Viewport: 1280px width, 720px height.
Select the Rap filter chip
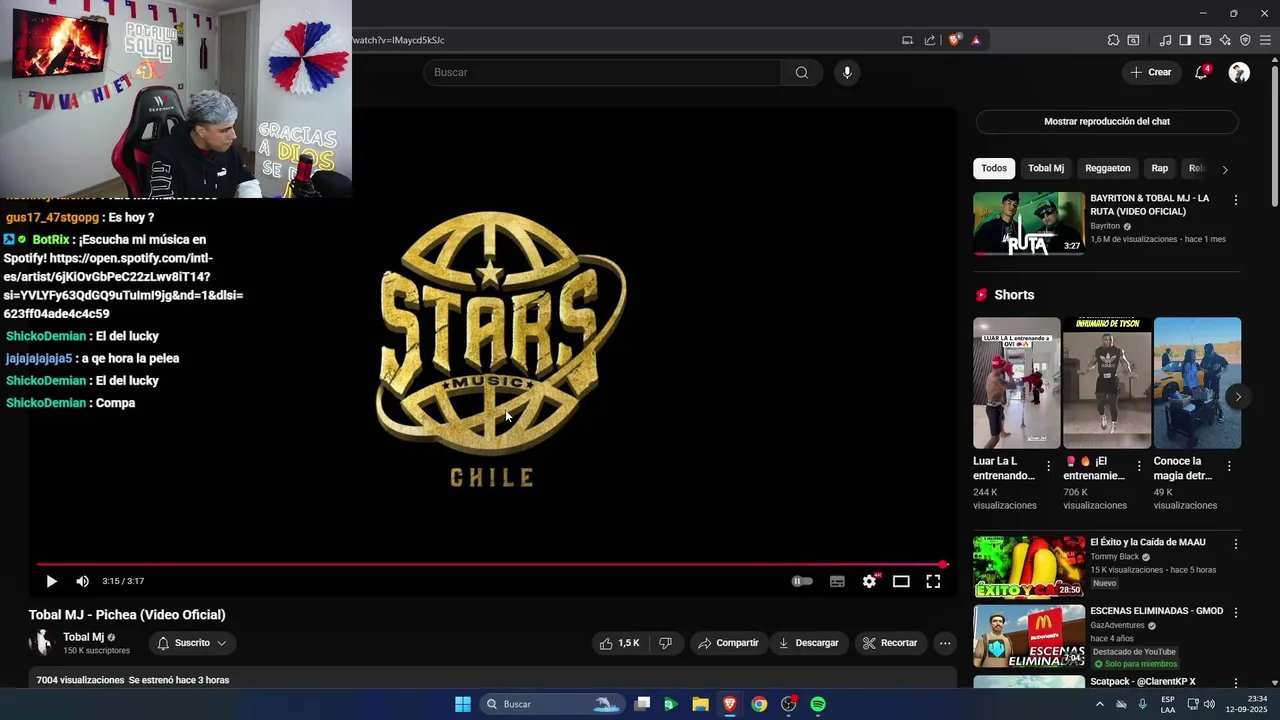[x=1160, y=168]
